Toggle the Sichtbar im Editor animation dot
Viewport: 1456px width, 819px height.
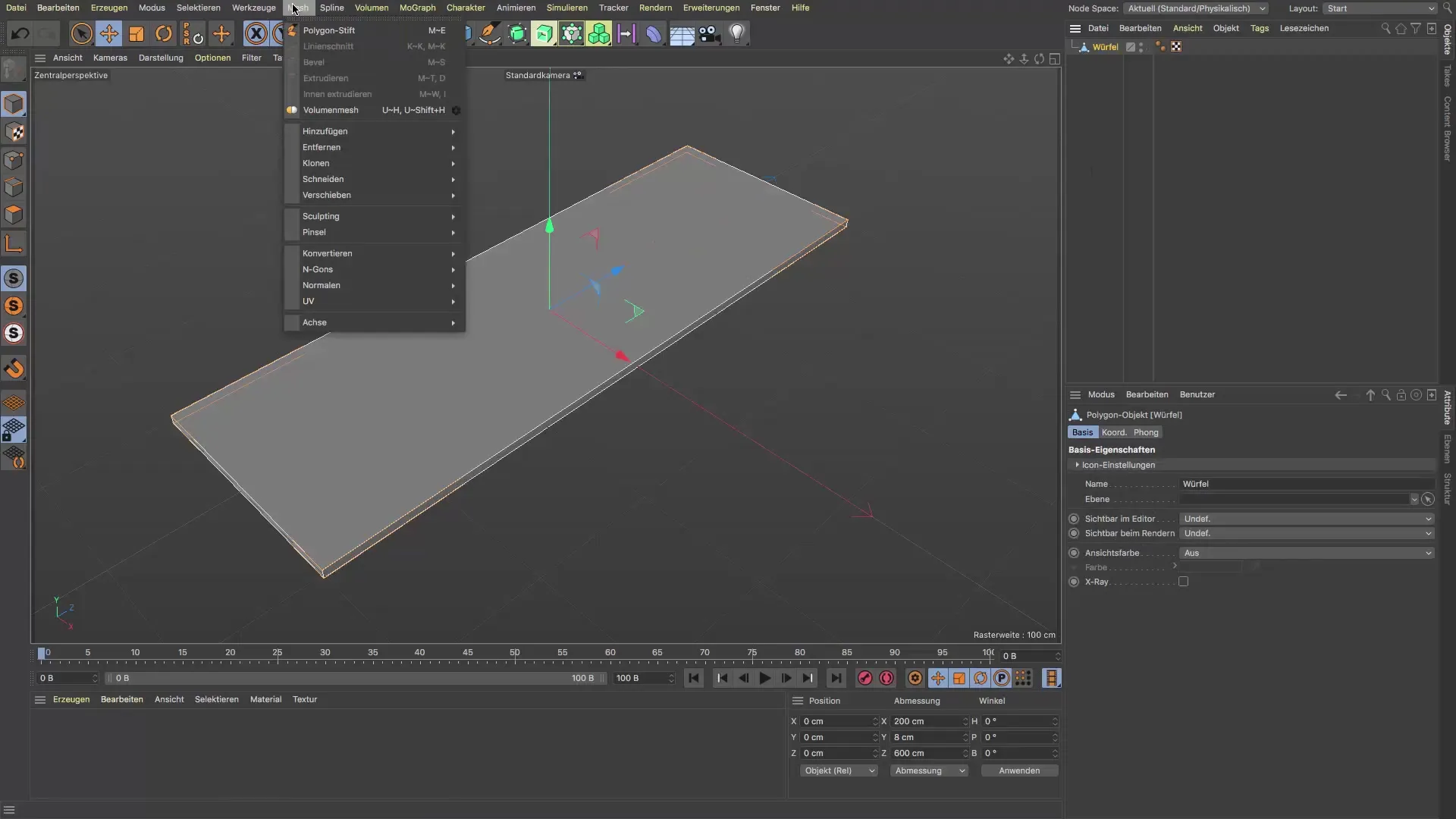(x=1074, y=519)
